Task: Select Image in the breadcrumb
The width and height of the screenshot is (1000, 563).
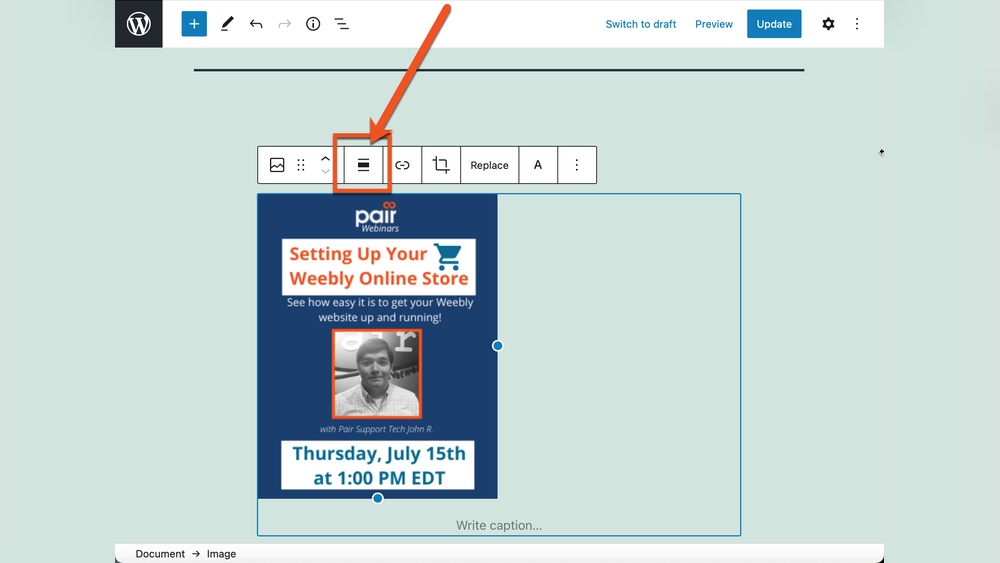Action: point(221,554)
